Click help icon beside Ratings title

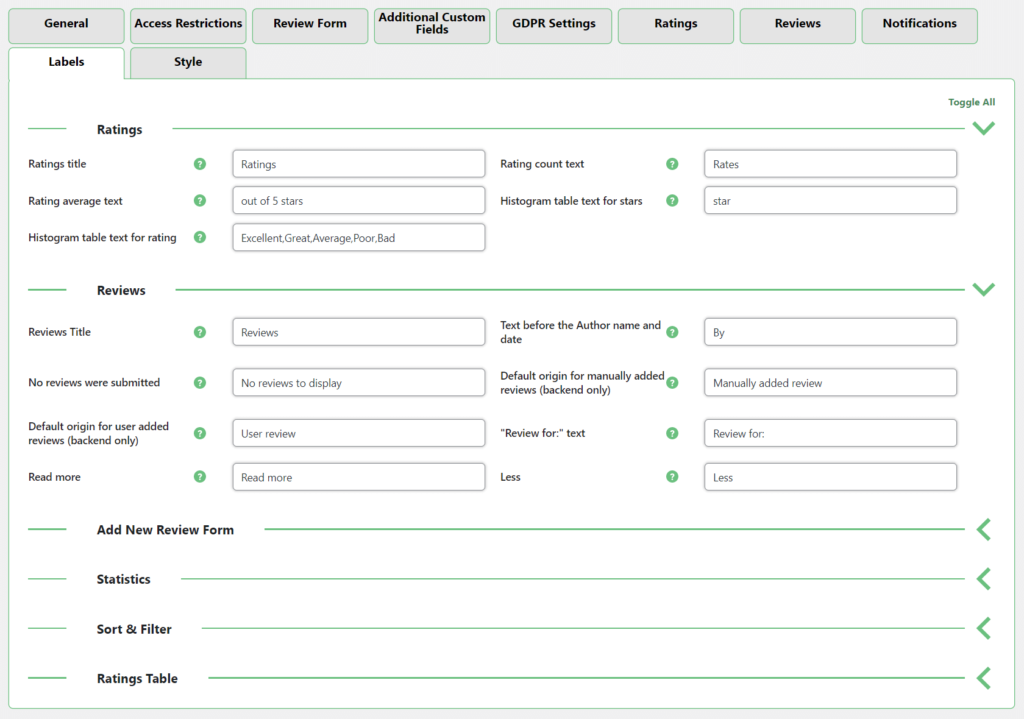tap(200, 164)
